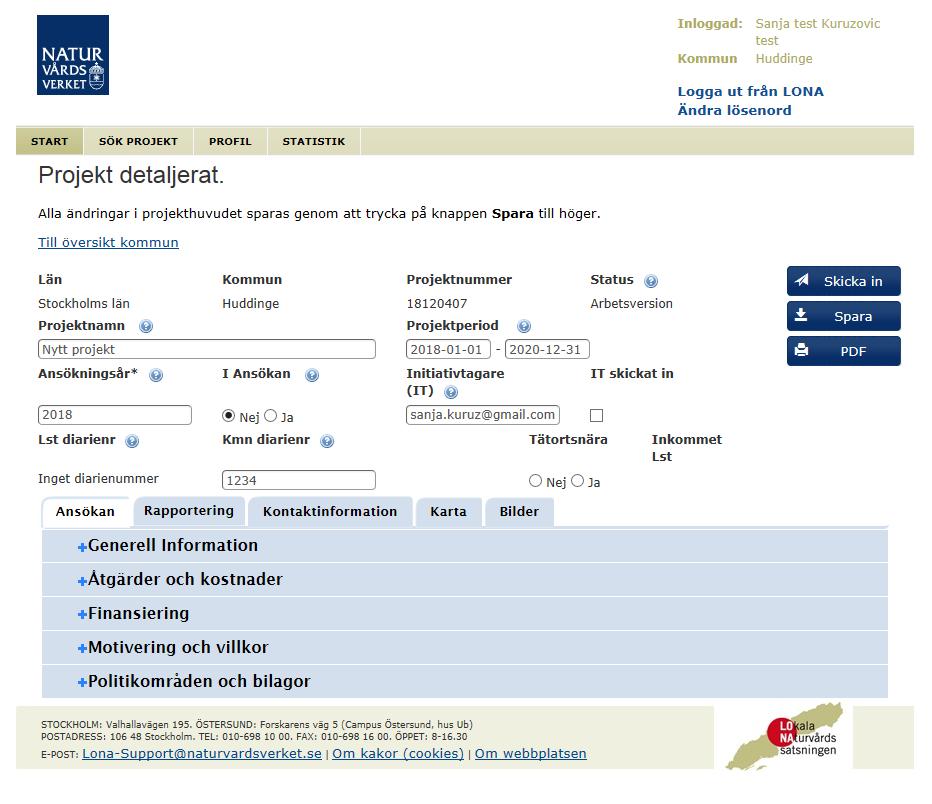
Task: Click Logga ut från LONA link
Action: tap(751, 92)
